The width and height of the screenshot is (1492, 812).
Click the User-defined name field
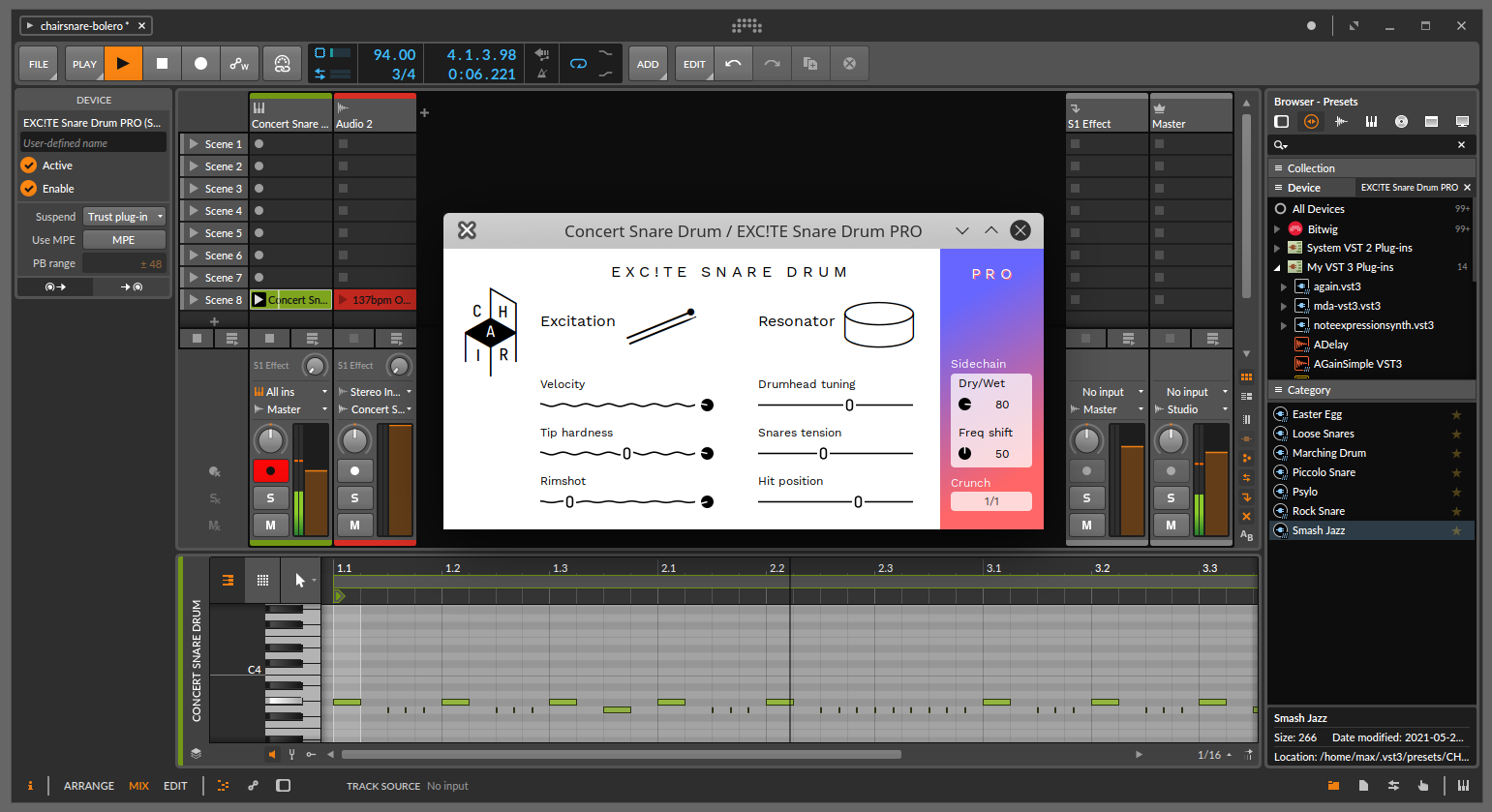point(93,143)
